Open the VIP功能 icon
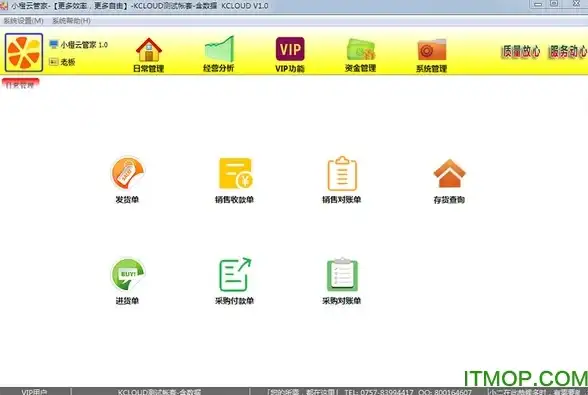 [x=290, y=49]
